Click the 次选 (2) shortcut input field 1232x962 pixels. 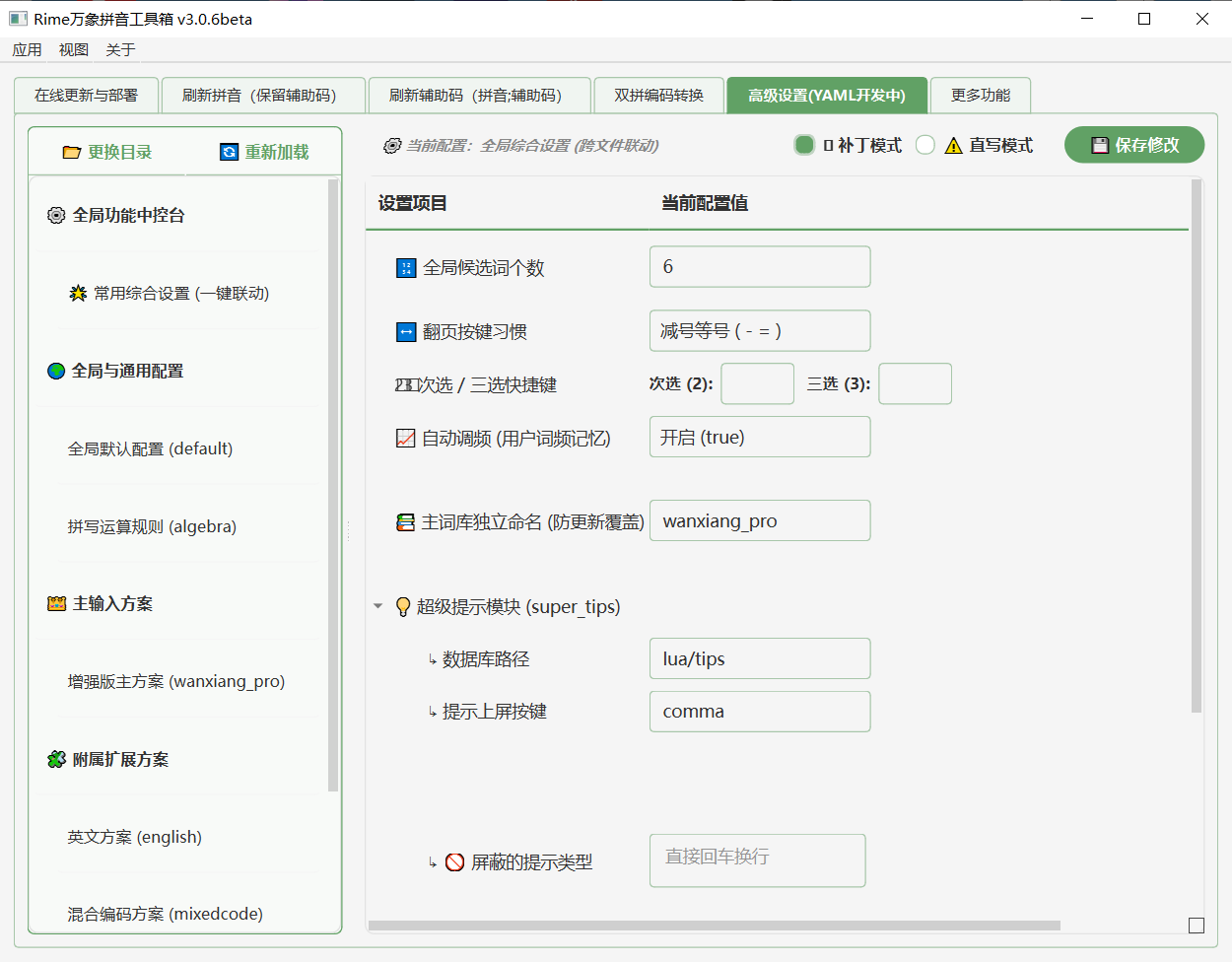758,384
